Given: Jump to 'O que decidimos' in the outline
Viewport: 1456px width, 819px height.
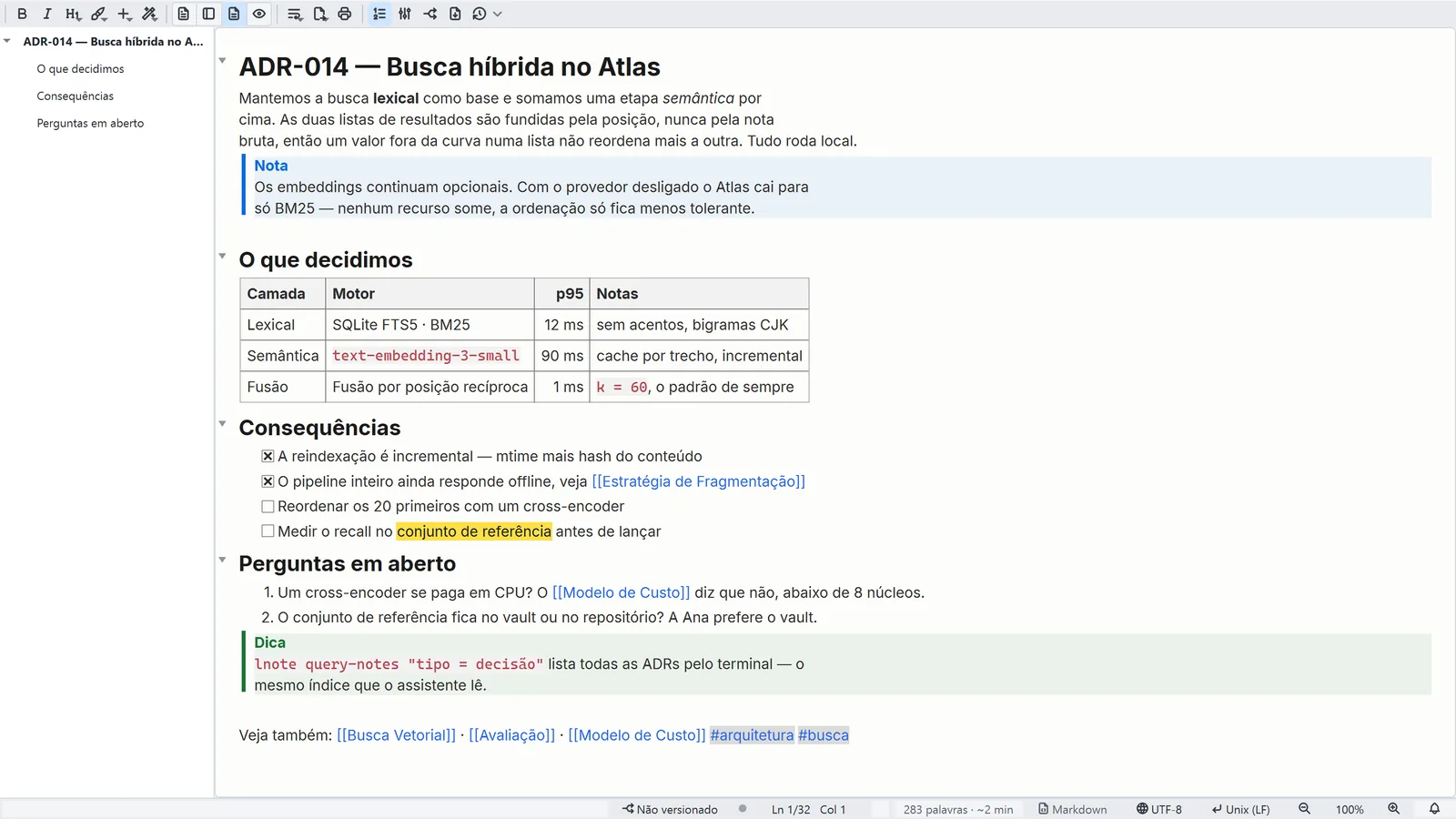Looking at the screenshot, I should (80, 69).
